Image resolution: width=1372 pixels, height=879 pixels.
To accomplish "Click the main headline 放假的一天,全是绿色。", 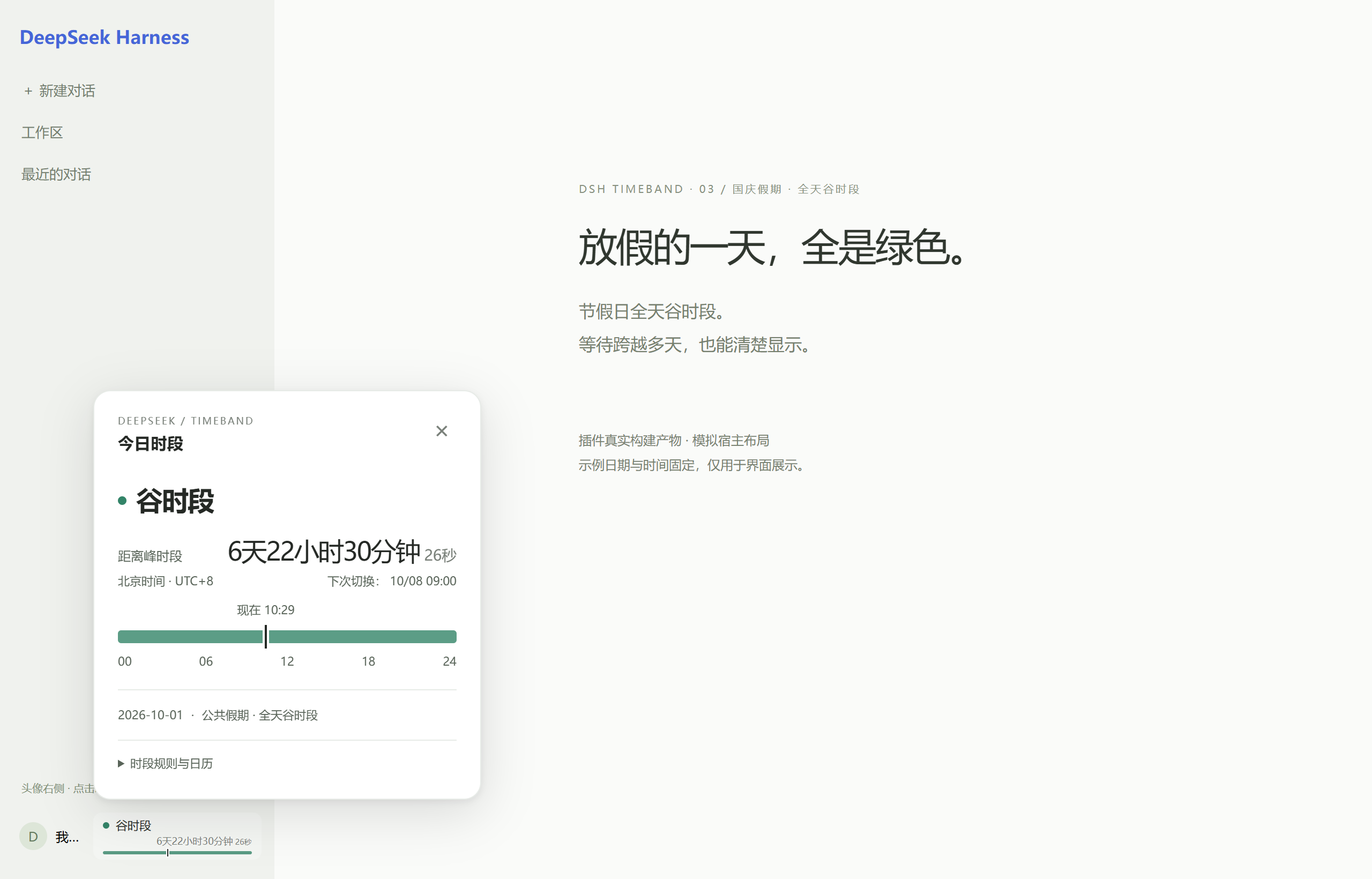I will tap(773, 247).
